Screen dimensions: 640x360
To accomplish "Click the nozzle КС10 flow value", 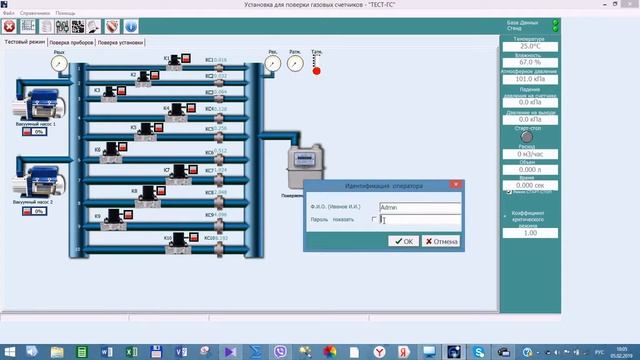I will [222, 238].
